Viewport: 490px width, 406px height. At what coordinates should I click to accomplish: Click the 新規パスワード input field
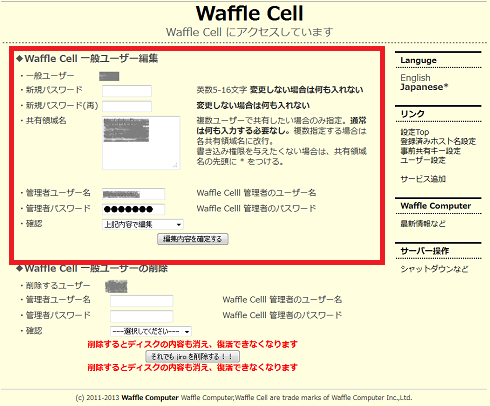[x=127, y=91]
